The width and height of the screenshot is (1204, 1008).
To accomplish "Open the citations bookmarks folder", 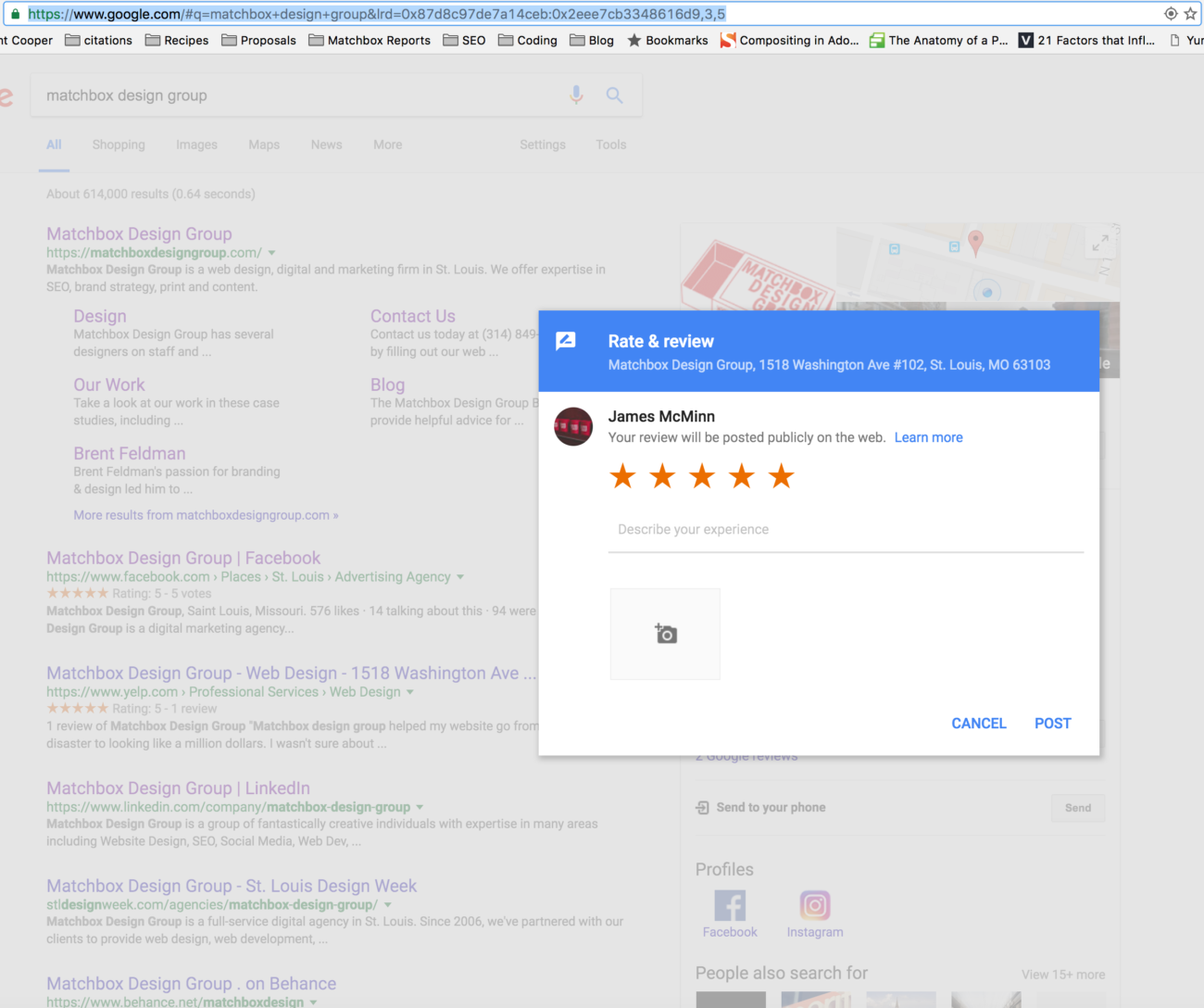I will coord(99,40).
